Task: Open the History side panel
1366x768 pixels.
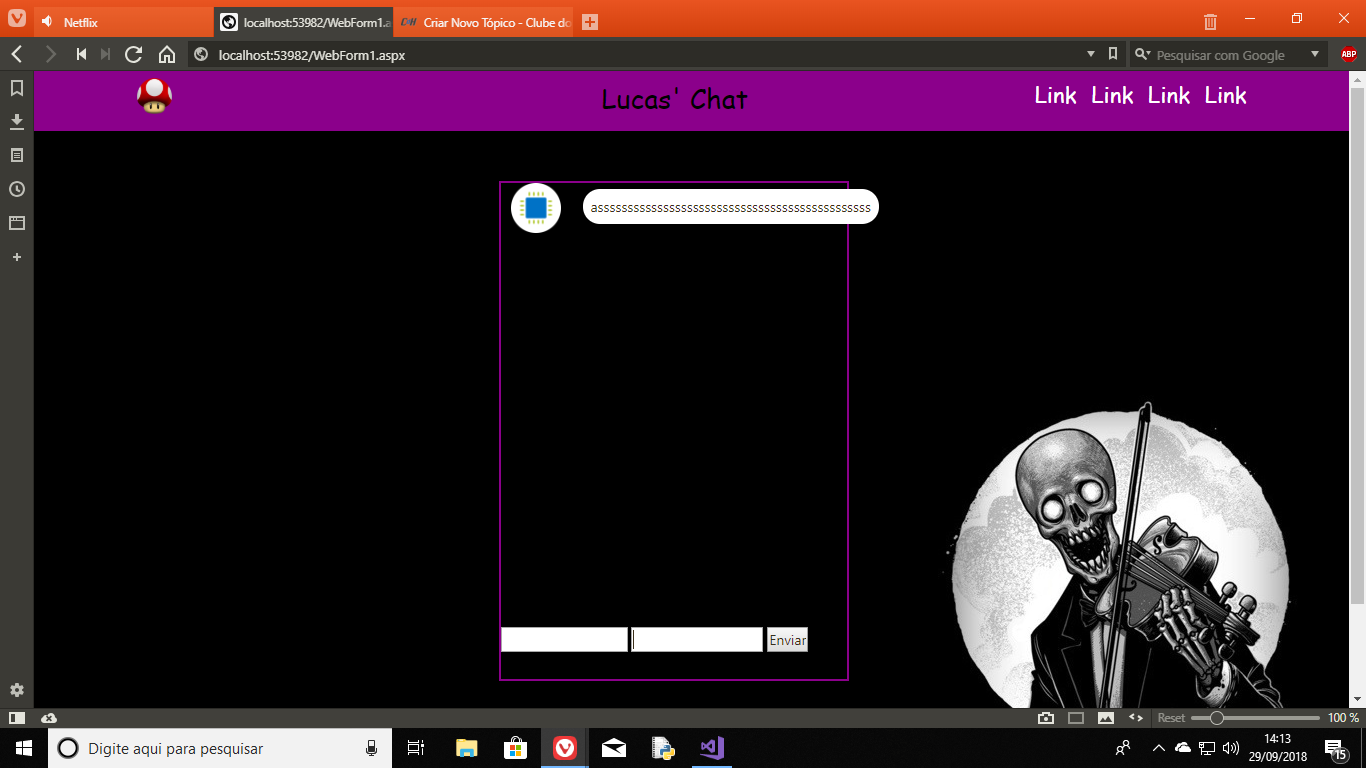Action: (17, 189)
